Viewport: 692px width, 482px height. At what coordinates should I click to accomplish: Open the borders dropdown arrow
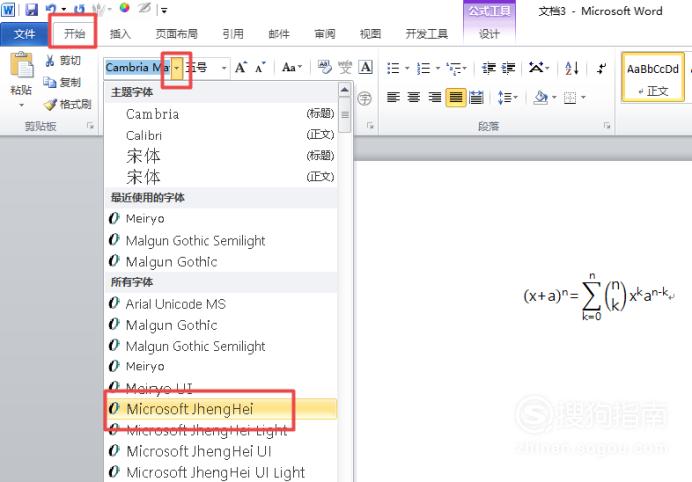[x=583, y=97]
